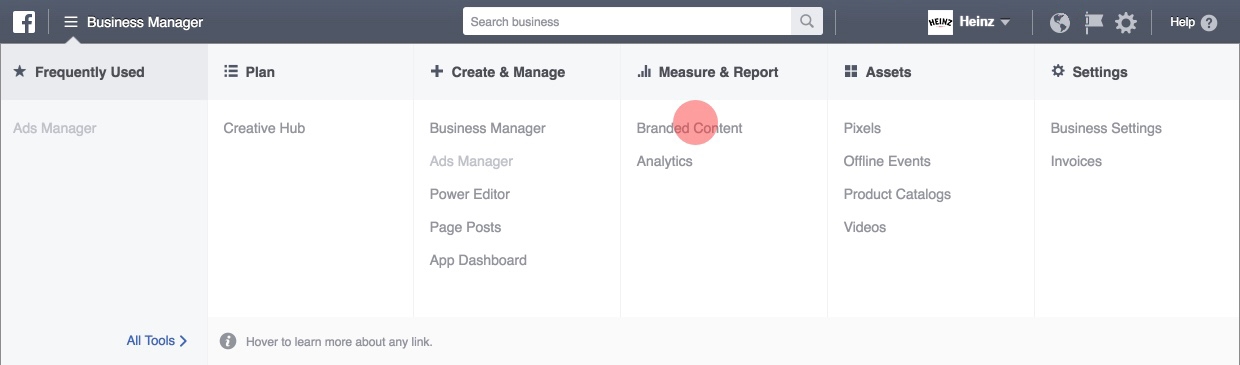1240x365 pixels.
Task: Click the Heinz logo thumbnail
Action: 940,22
